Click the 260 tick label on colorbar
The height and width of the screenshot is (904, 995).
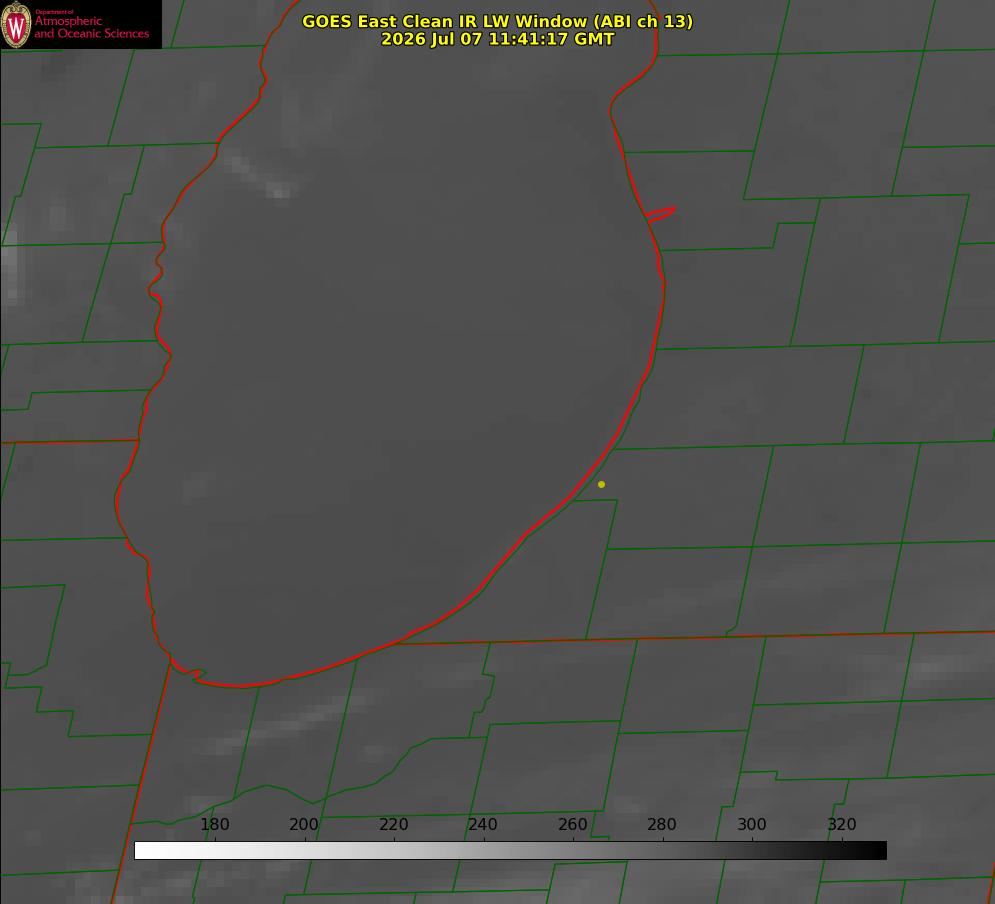pyautogui.click(x=572, y=824)
